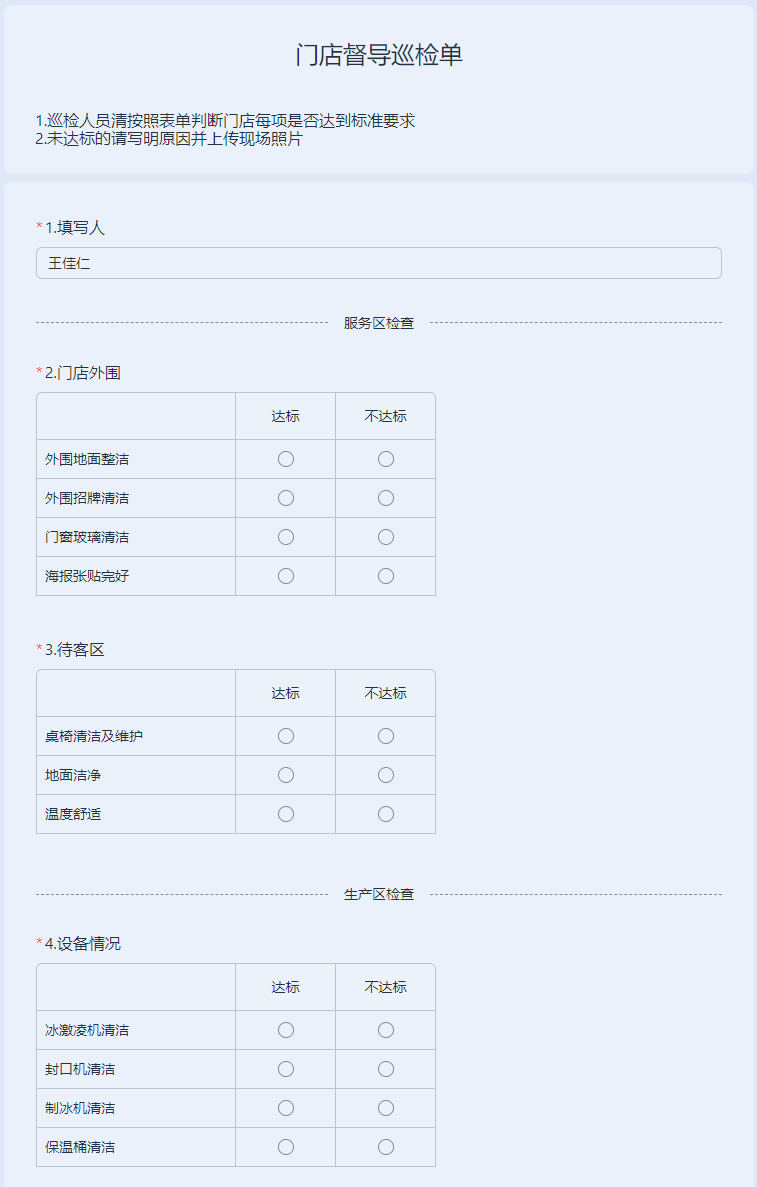Mark 外围地面整洁 as 达标
The image size is (757, 1187).
tap(285, 459)
